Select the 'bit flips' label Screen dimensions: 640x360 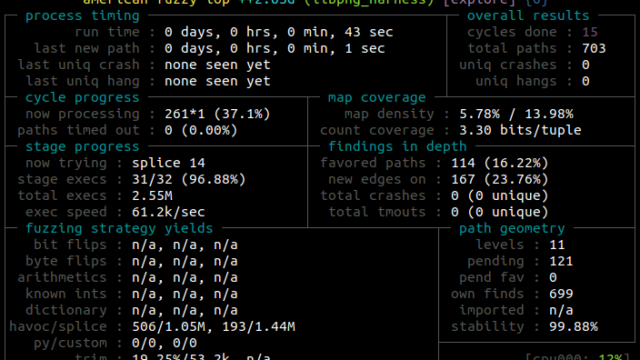[70, 244]
